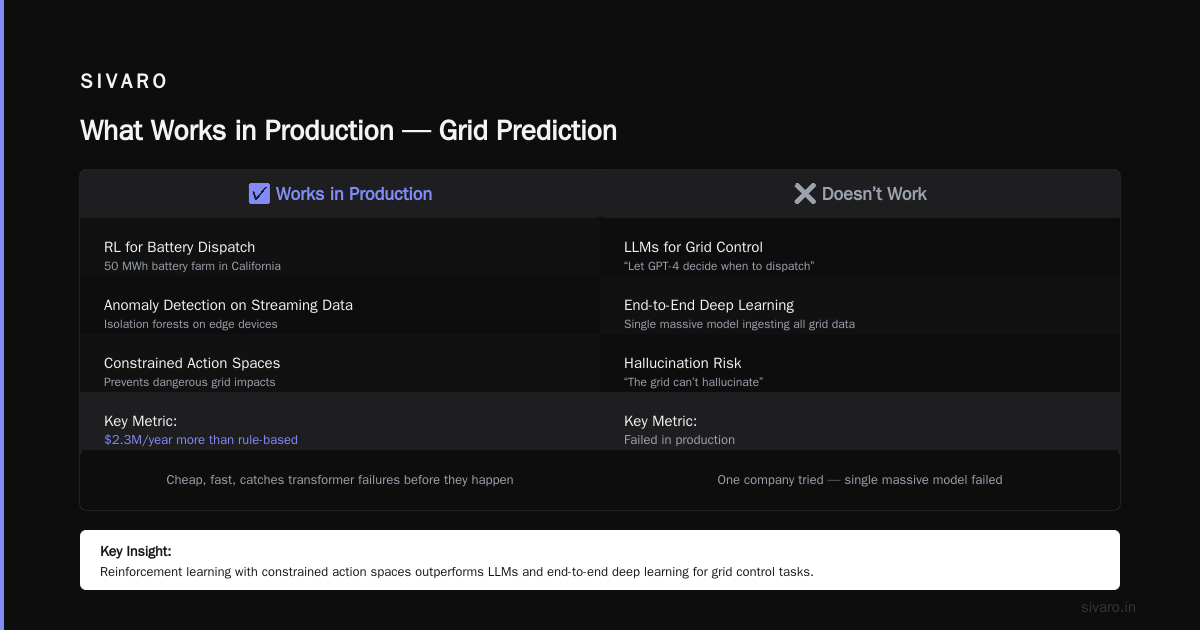Click the Key Insight heading

[x=135, y=551]
